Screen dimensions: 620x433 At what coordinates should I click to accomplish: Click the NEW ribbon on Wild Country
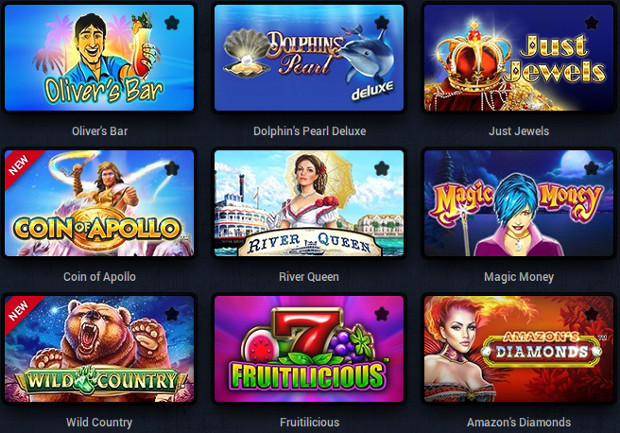click(20, 311)
